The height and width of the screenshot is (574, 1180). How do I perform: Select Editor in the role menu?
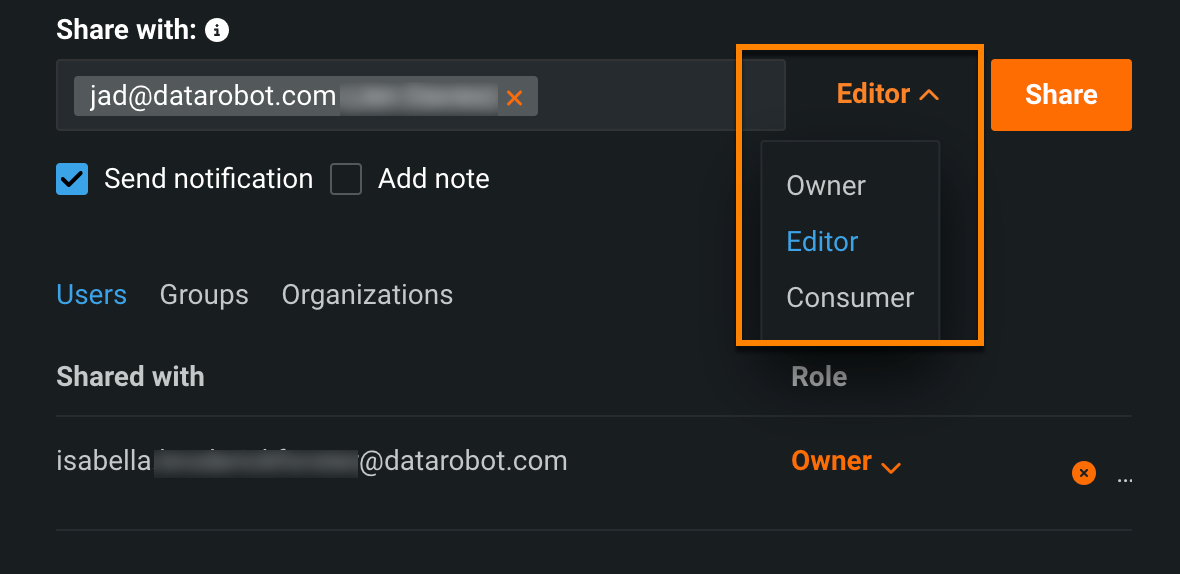coord(822,242)
